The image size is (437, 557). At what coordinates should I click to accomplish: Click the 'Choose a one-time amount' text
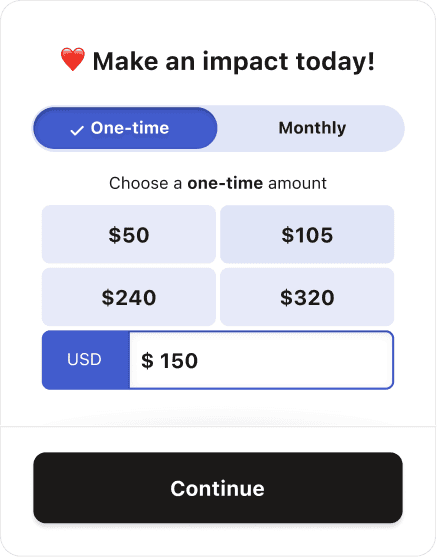pos(217,183)
